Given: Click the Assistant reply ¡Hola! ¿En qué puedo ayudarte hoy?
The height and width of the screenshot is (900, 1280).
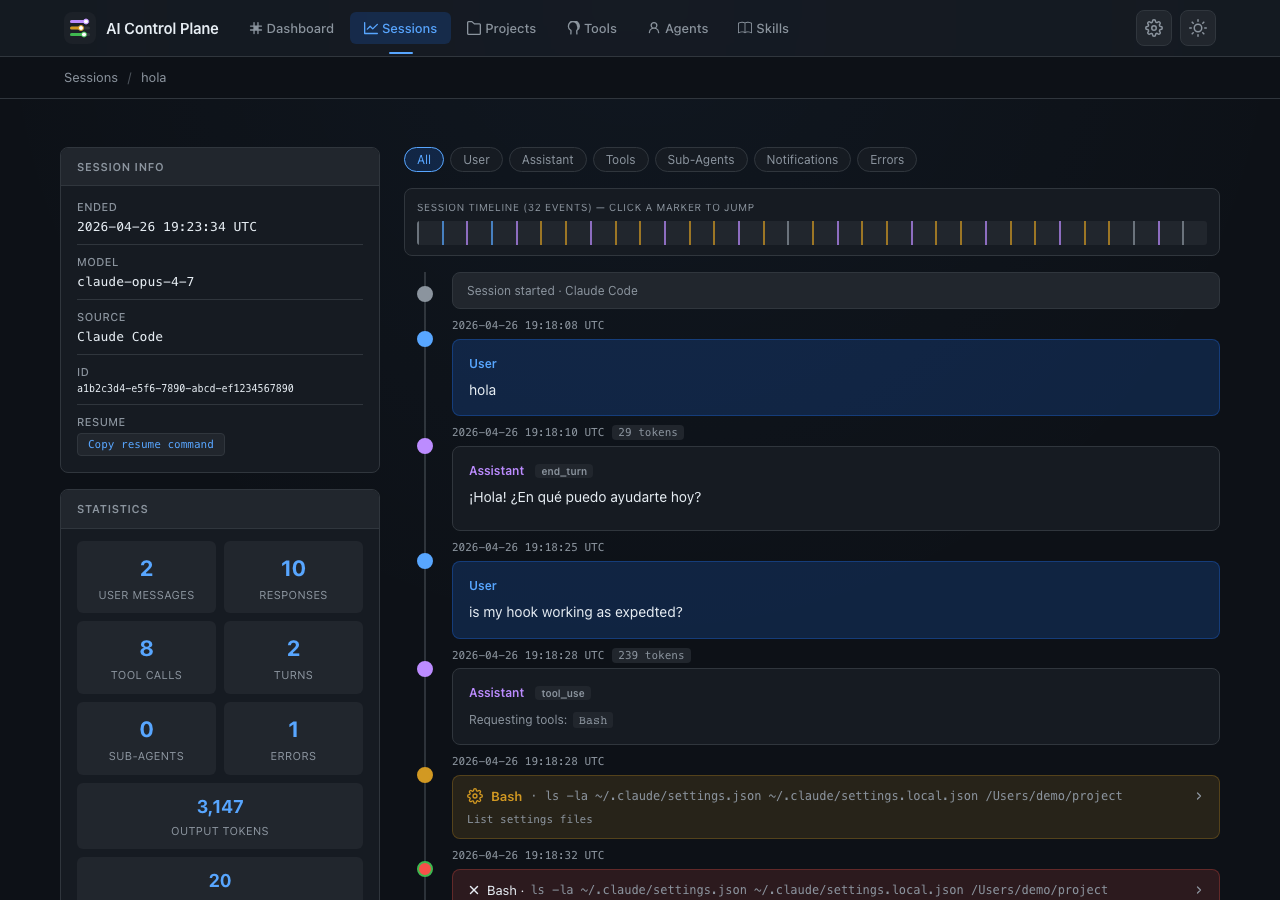Looking at the screenshot, I should click(x=836, y=488).
